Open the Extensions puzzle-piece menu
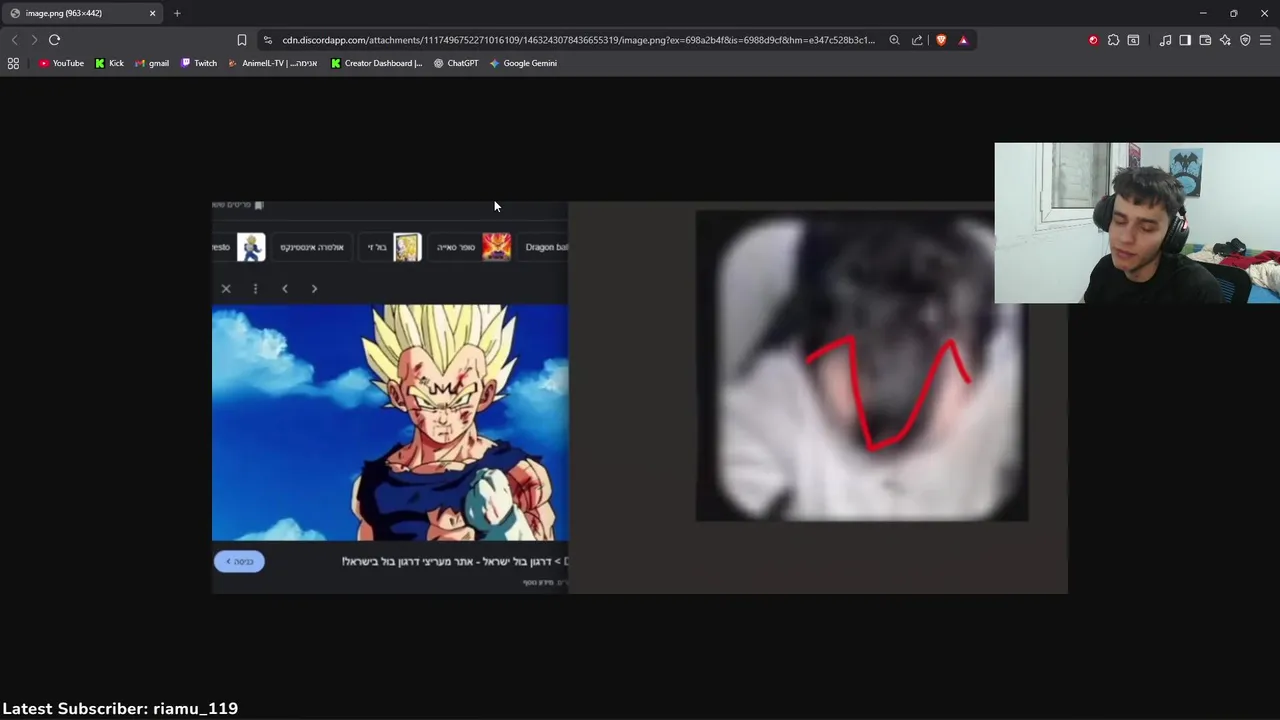Viewport: 1280px width, 720px height. pyautogui.click(x=1113, y=40)
